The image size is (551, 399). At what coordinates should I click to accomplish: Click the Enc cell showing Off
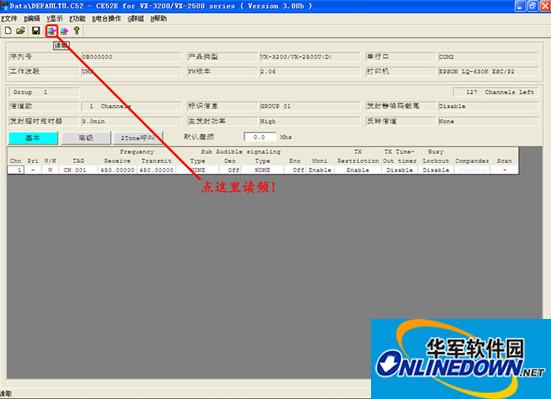pyautogui.click(x=295, y=170)
